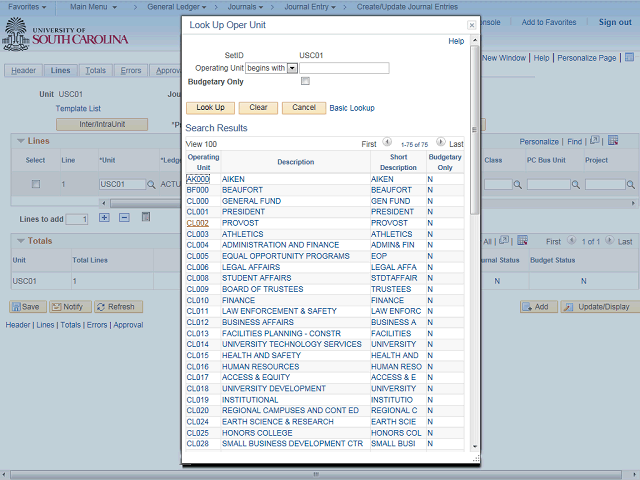The width and height of the screenshot is (640, 480).
Task: Click the ATHLETICS description link
Action: [x=242, y=234]
